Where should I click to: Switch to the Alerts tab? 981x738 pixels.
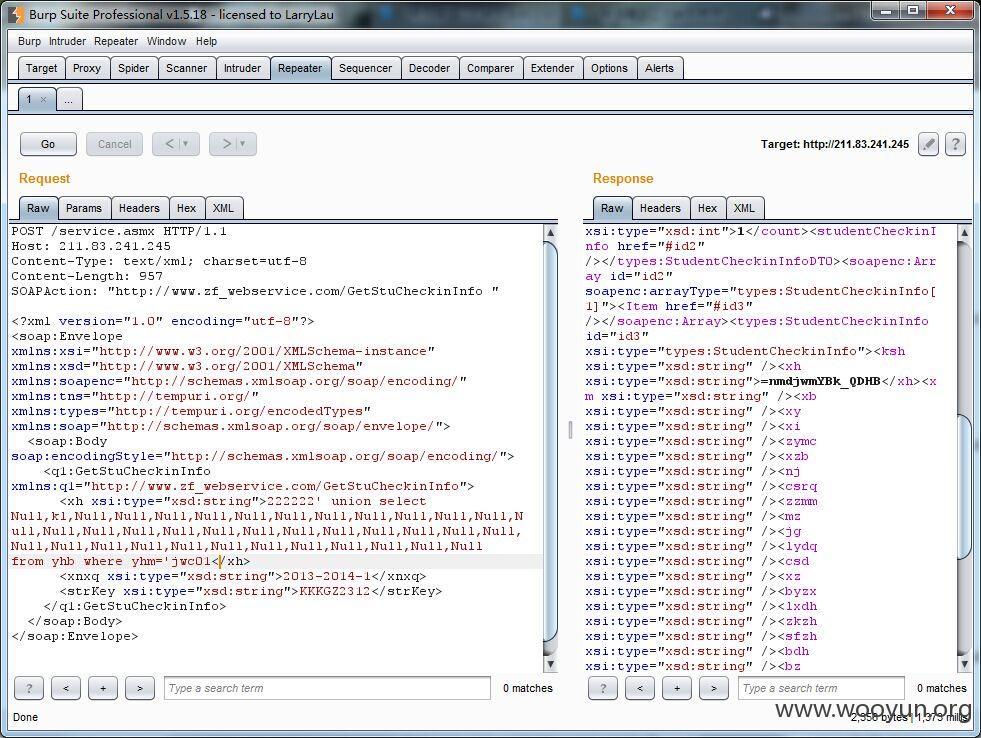[659, 68]
